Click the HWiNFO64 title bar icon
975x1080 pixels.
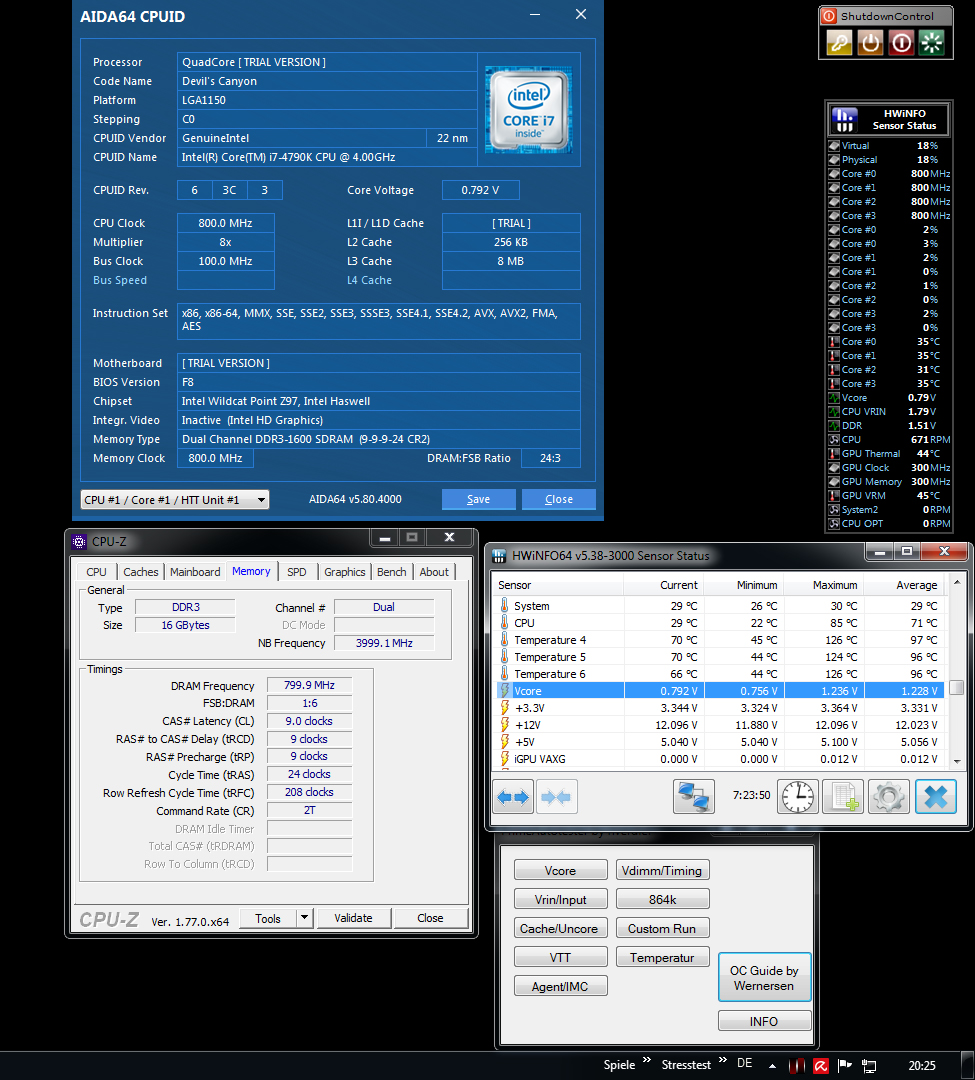point(499,556)
